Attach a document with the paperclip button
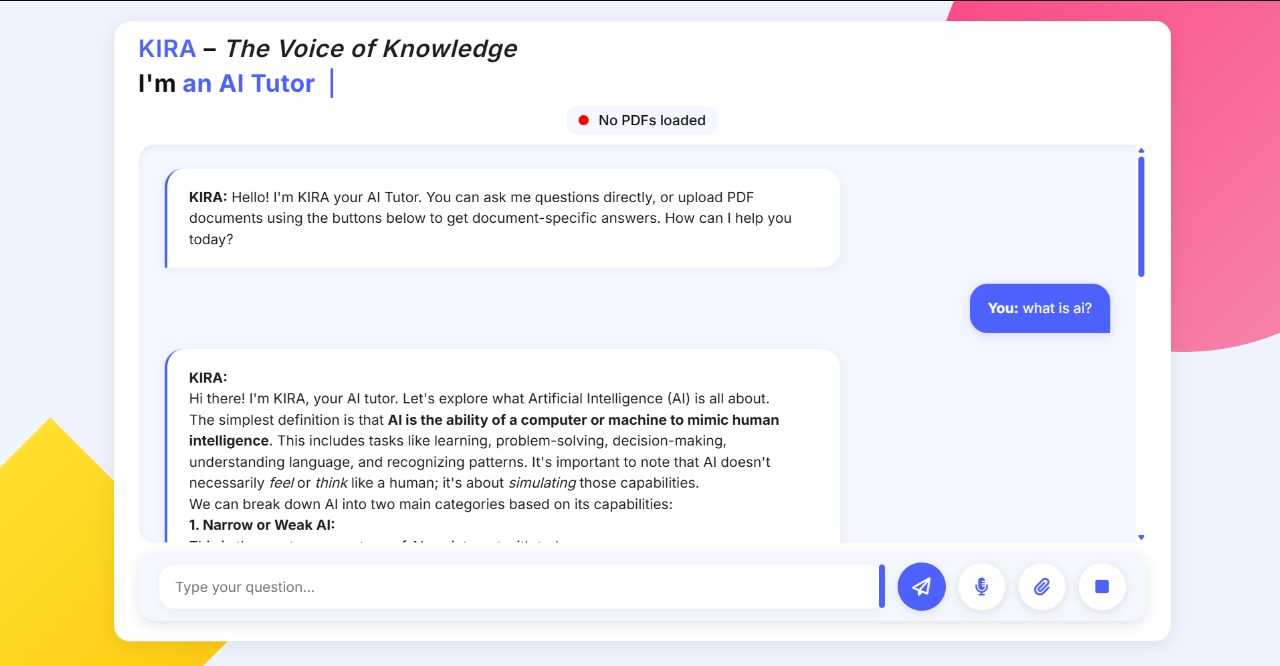1280x666 pixels. [x=1041, y=587]
